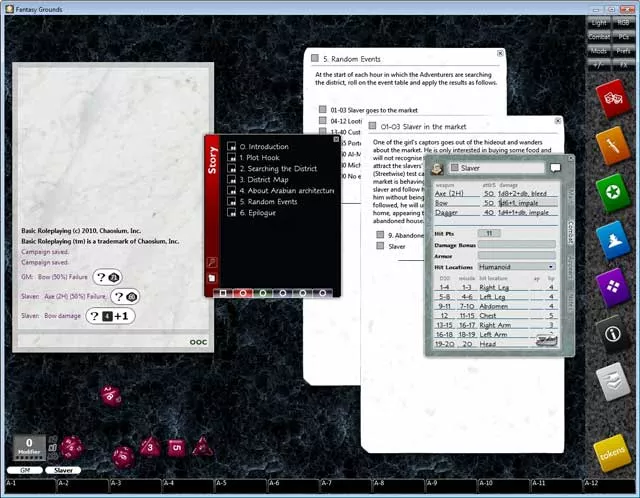
Task: Click the search icon in the Story window
Action: point(212,262)
